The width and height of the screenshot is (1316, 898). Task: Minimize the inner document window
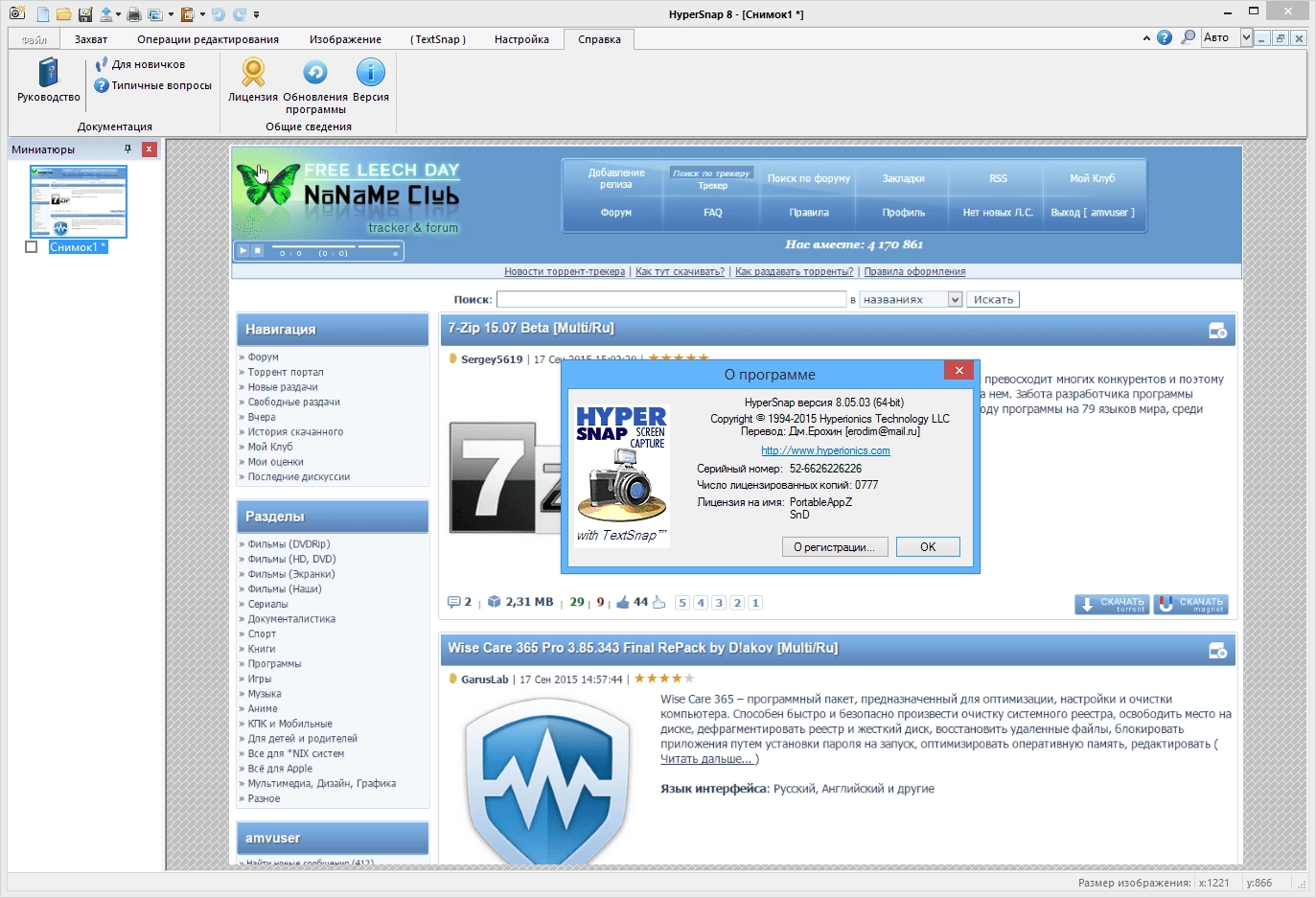[1262, 38]
